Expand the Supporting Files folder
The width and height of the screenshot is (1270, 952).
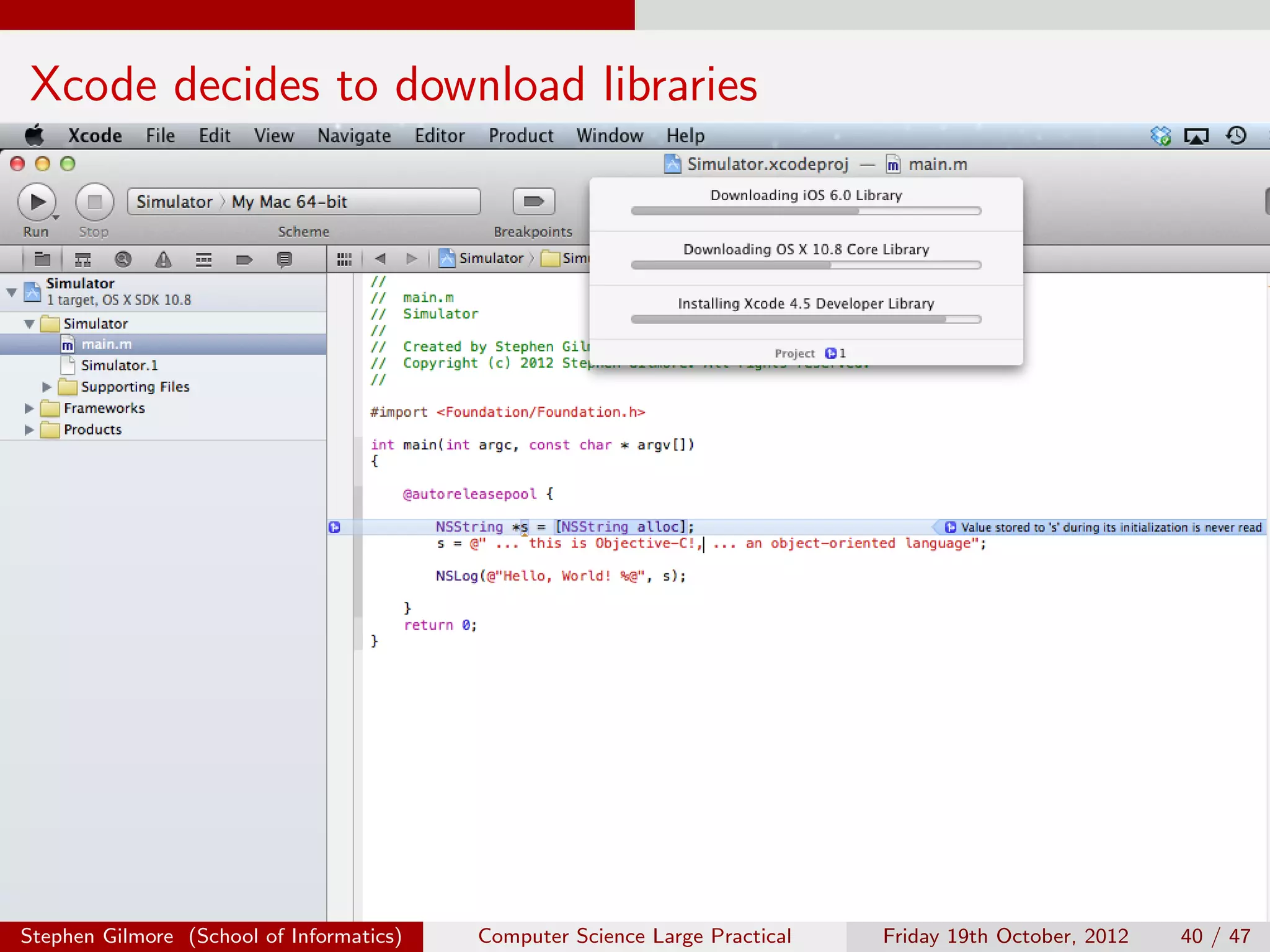tap(47, 387)
